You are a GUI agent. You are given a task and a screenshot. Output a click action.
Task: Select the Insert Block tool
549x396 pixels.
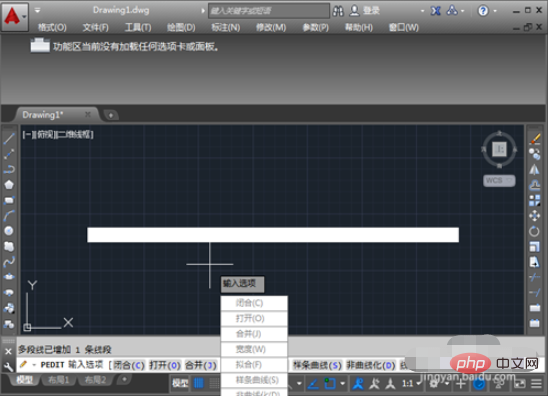[9, 308]
